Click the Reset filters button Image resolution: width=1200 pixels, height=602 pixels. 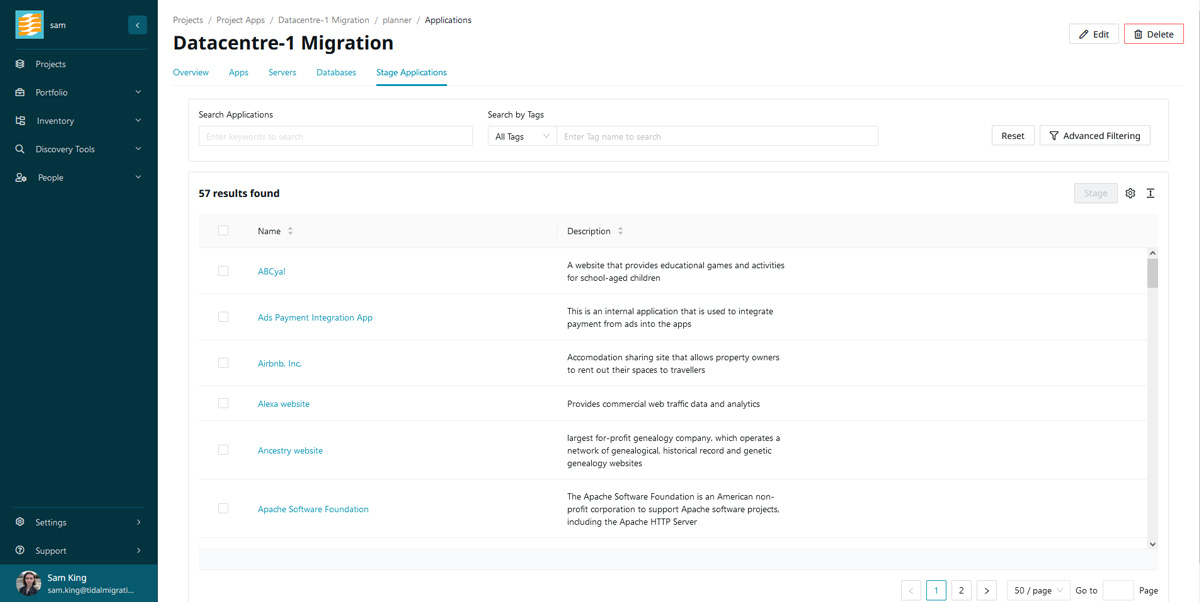[1013, 136]
